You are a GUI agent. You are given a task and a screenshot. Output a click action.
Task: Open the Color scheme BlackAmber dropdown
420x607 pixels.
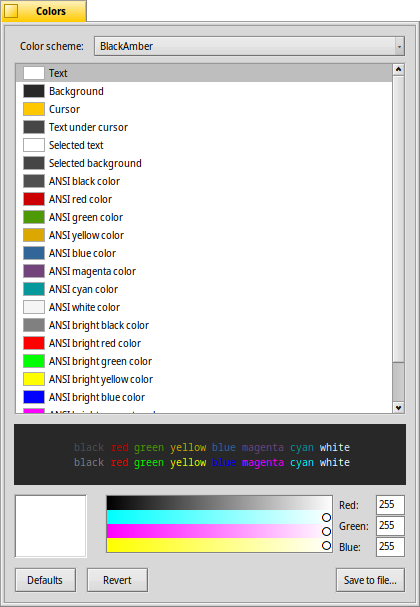point(249,46)
